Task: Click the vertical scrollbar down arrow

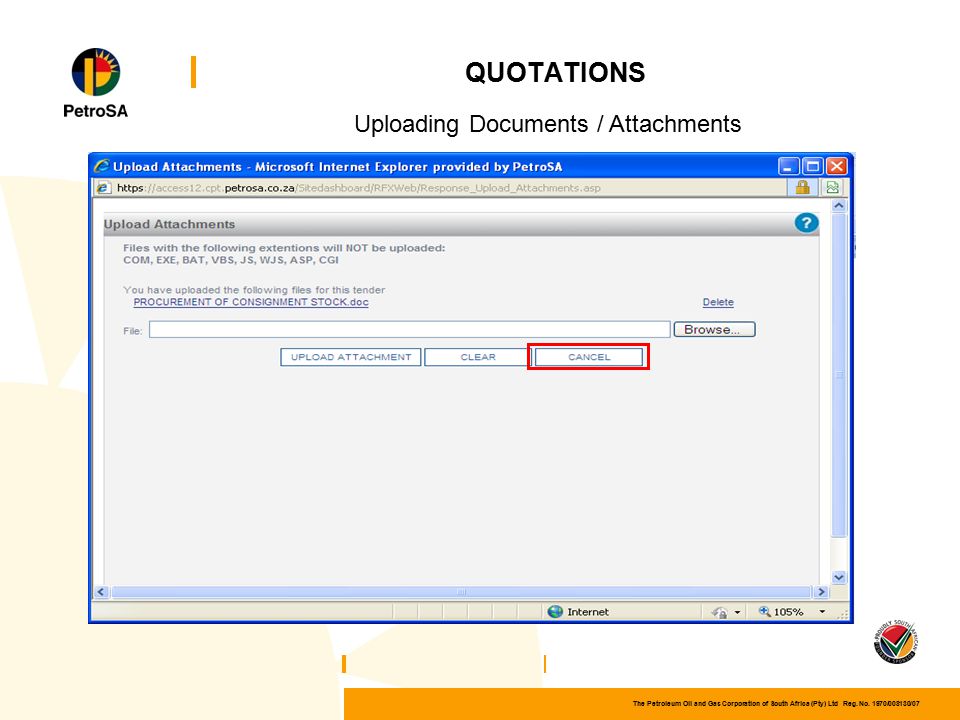Action: click(x=839, y=577)
